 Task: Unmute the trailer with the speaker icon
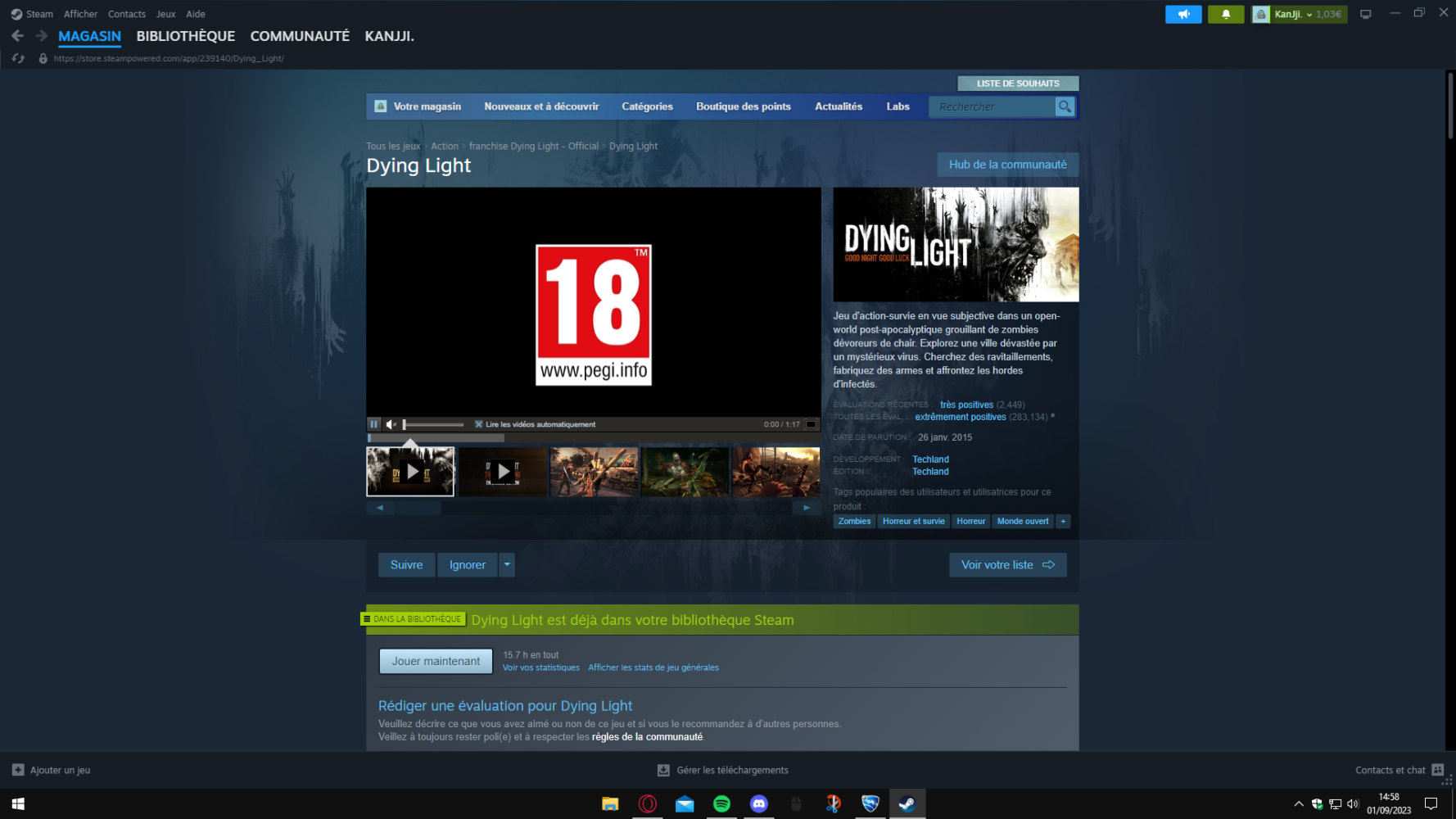point(391,424)
